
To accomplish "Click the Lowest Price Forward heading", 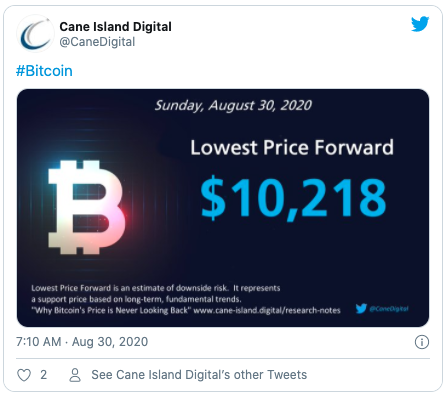I will 292,147.
